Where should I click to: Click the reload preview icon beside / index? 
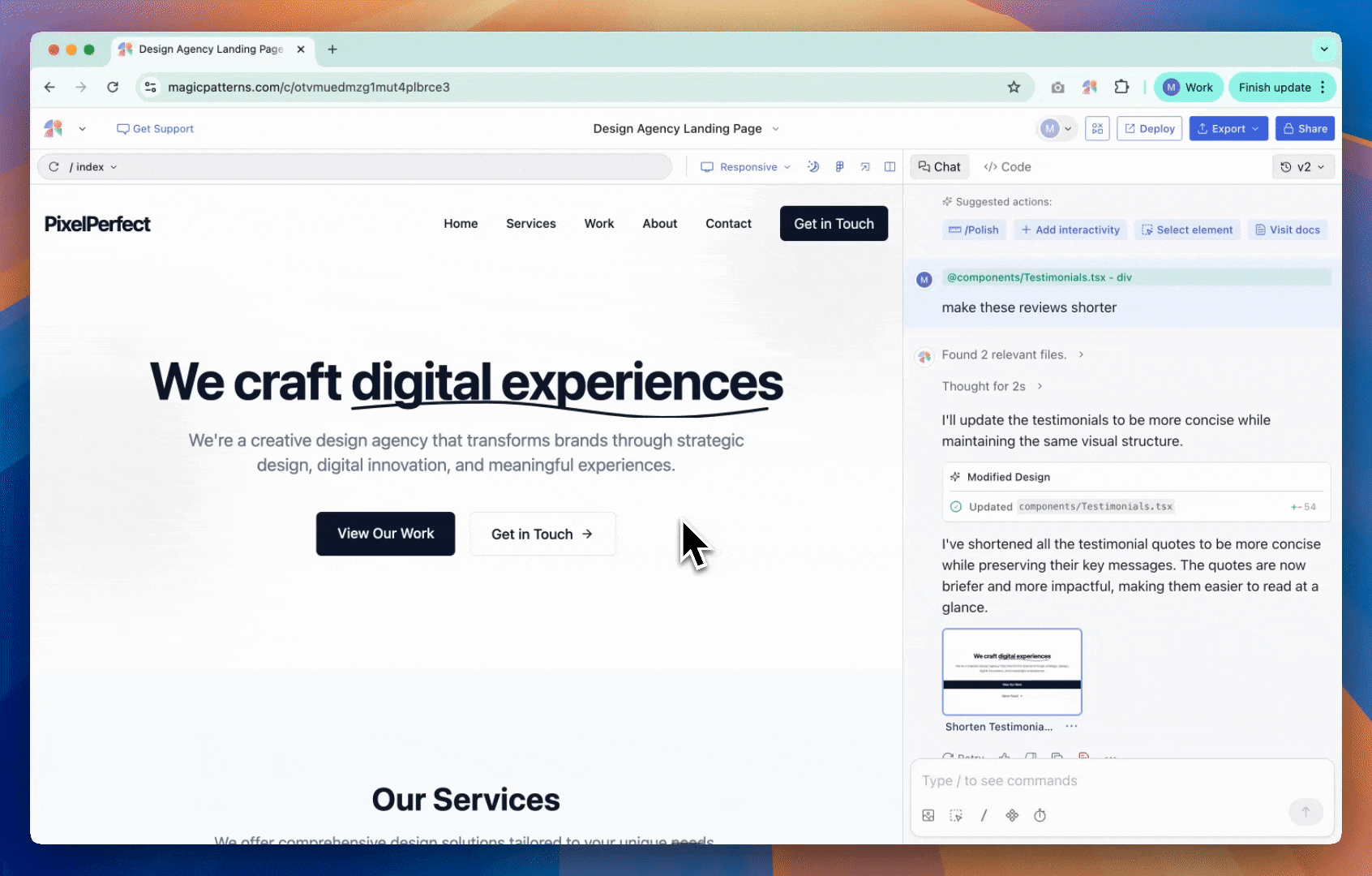tap(54, 167)
